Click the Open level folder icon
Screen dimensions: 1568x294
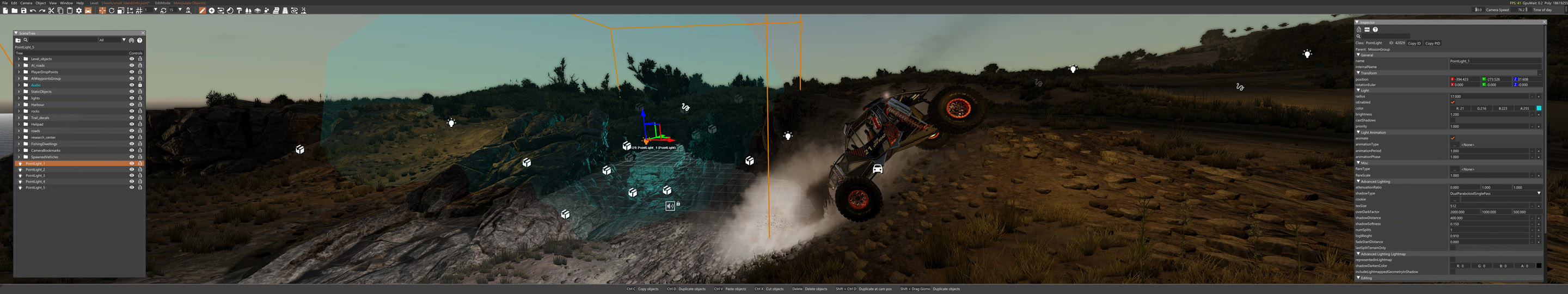[x=15, y=10]
